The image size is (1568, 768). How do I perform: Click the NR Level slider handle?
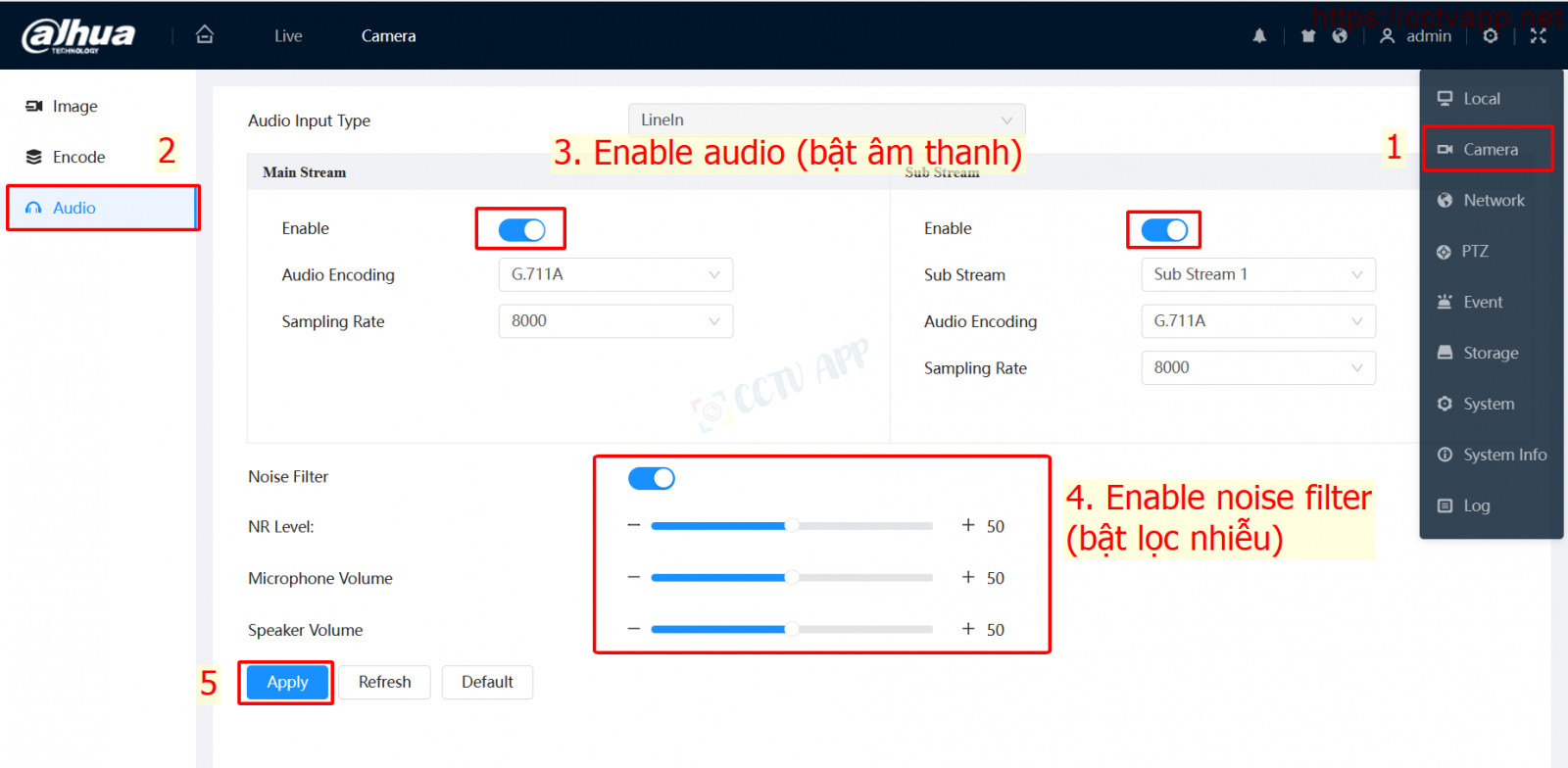pyautogui.click(x=791, y=525)
